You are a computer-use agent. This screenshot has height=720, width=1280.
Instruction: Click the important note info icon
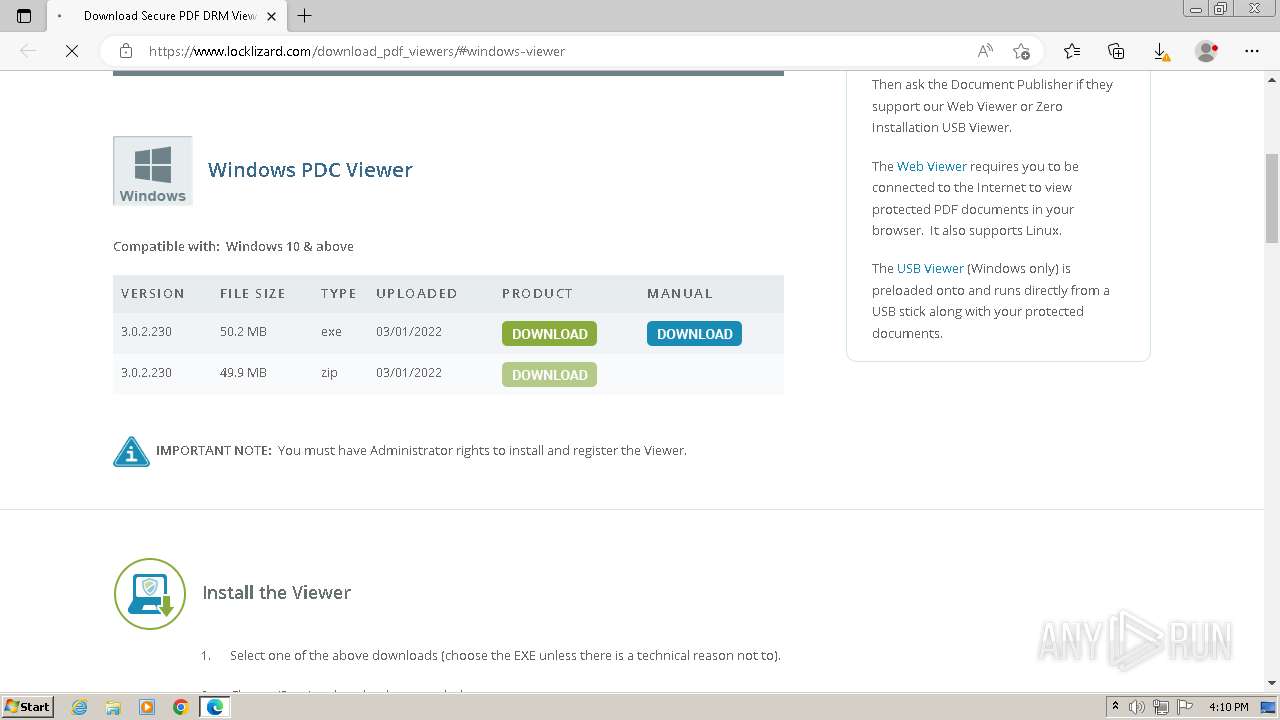pos(131,452)
